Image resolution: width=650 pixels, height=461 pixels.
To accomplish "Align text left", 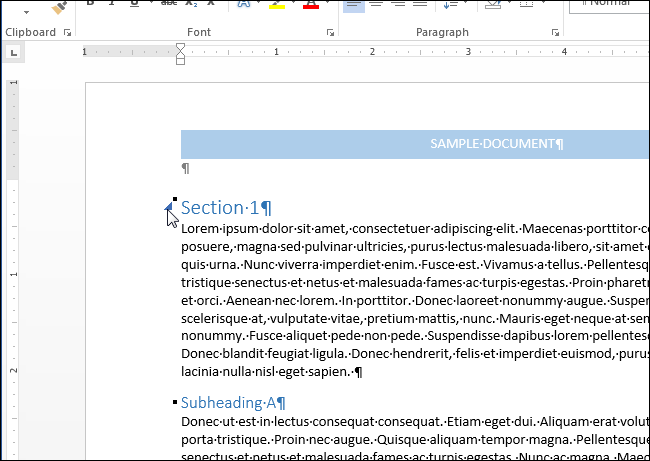I will [354, 4].
